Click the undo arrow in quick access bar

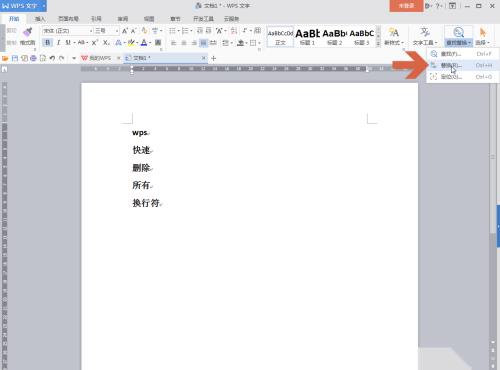tap(52, 58)
